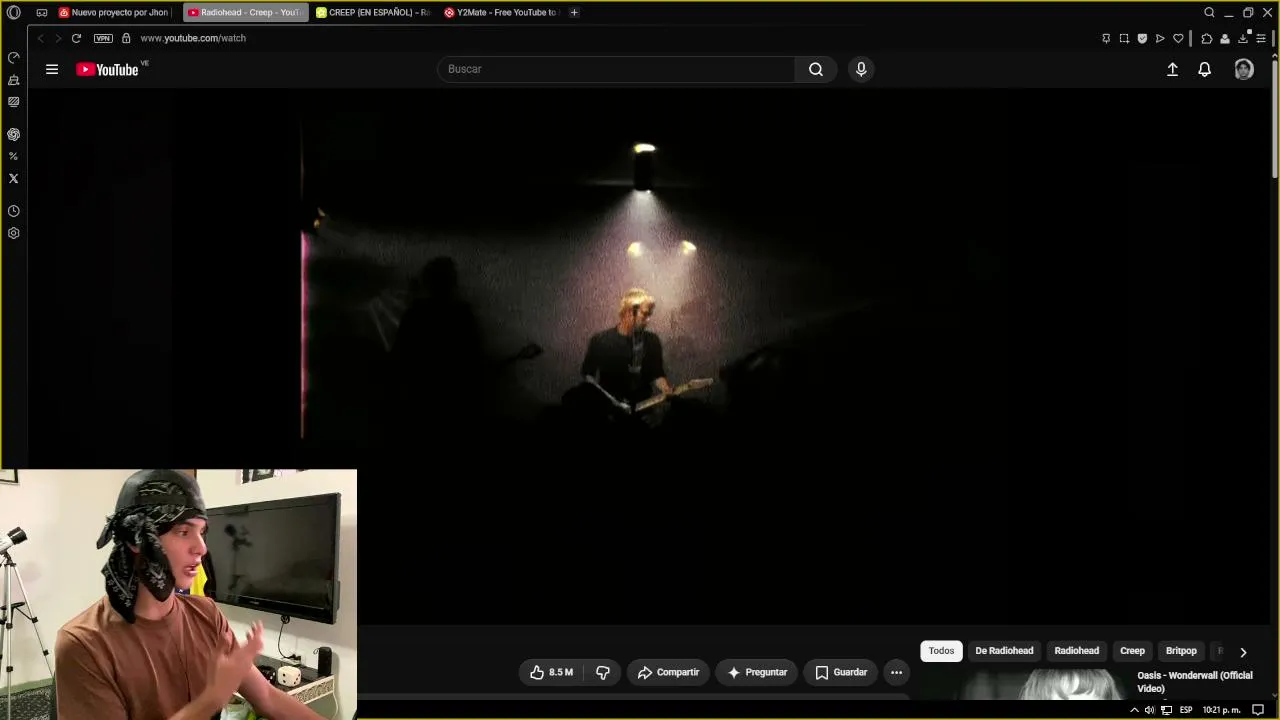Open the third Opera sidebar panel icon

(13, 101)
